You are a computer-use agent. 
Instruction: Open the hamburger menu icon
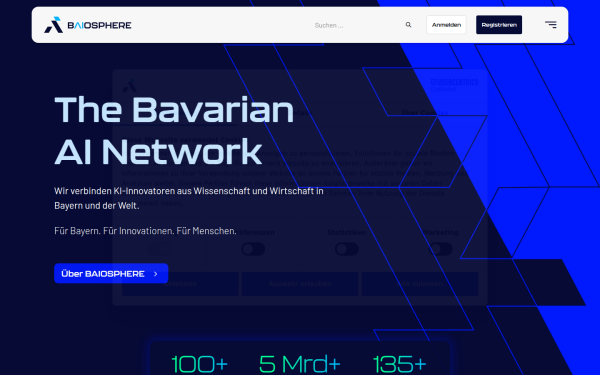[x=551, y=25]
